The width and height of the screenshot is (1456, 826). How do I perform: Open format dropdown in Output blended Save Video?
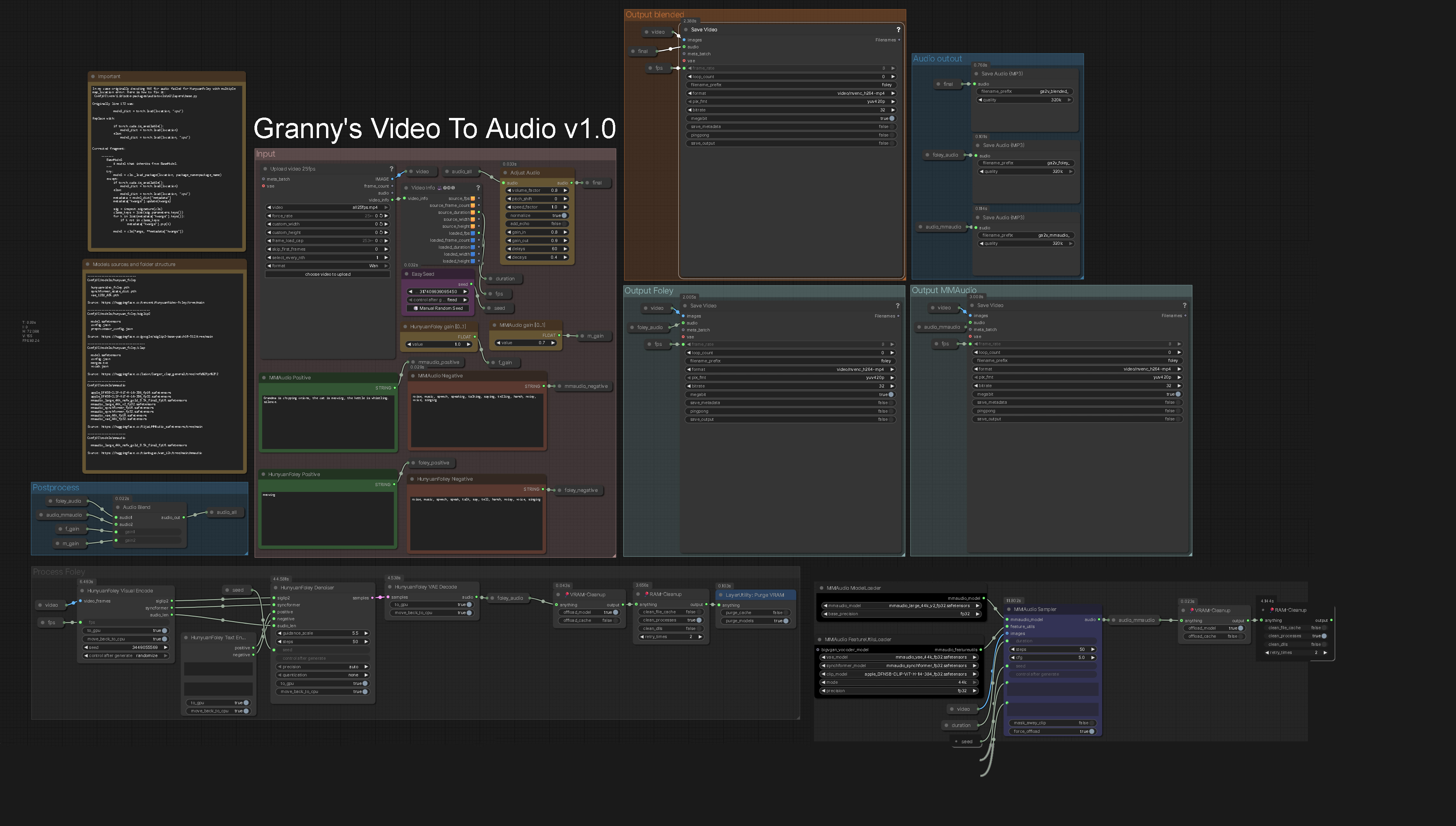(x=791, y=94)
